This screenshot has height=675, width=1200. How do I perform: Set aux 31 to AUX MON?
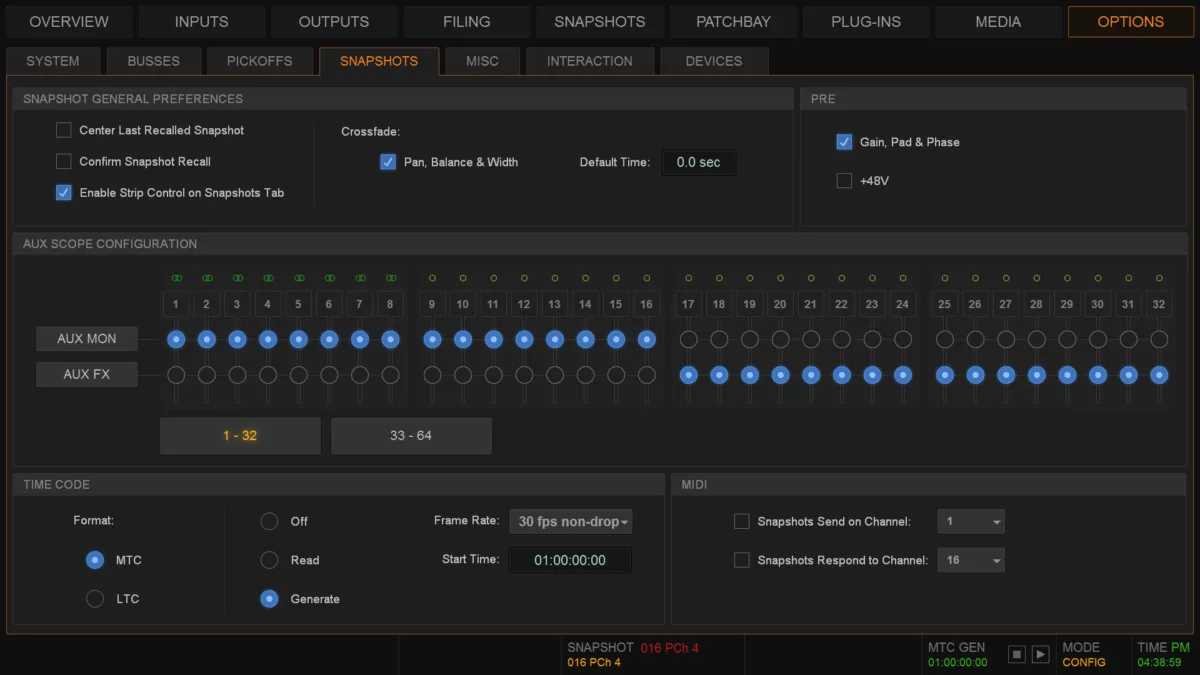pyautogui.click(x=1128, y=339)
